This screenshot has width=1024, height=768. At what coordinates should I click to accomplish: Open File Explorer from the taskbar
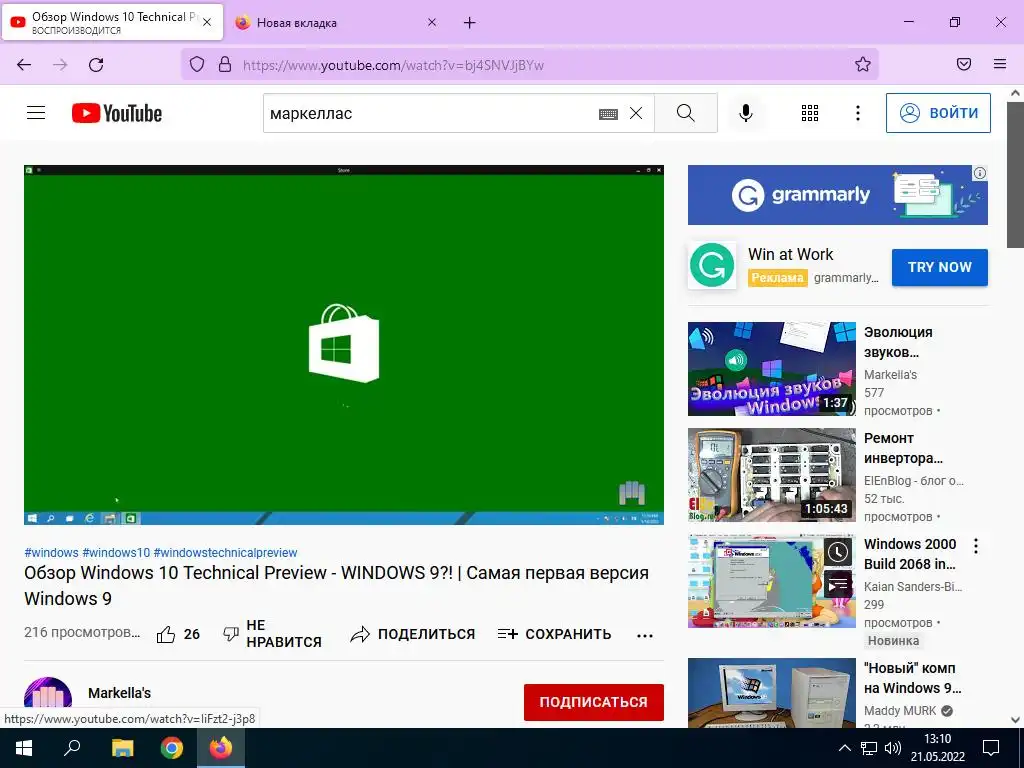pyautogui.click(x=122, y=748)
